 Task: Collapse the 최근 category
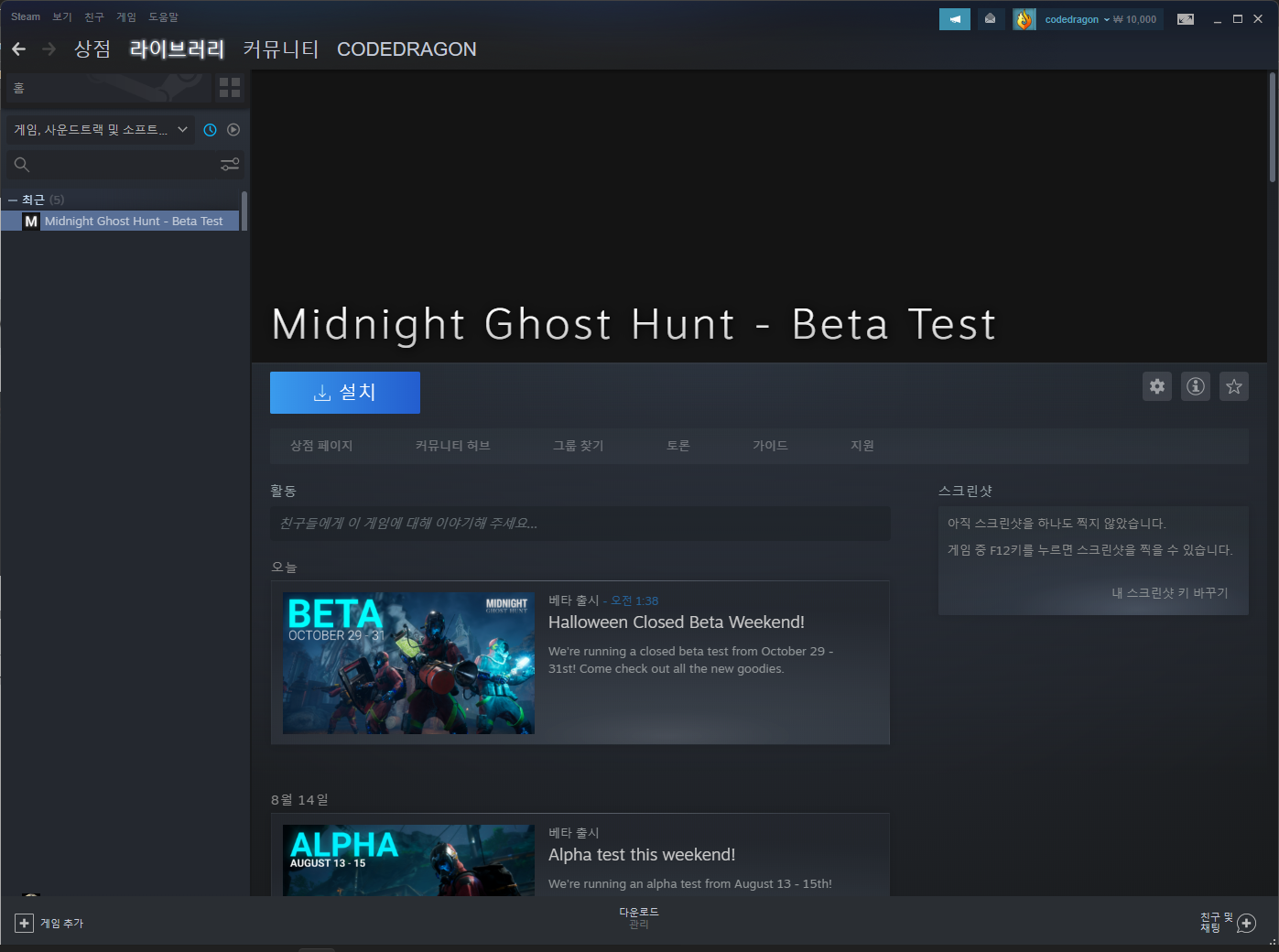tap(13, 200)
